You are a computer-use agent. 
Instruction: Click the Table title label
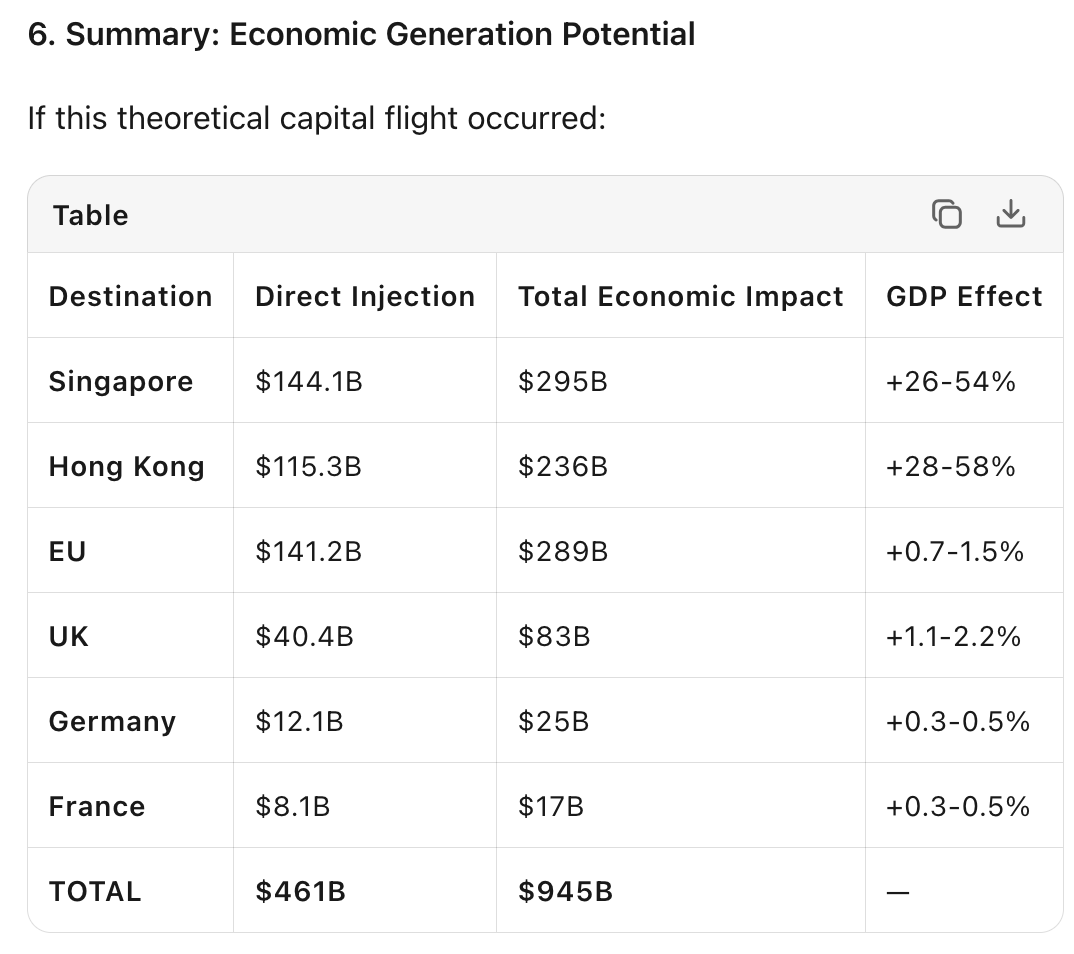click(x=91, y=215)
